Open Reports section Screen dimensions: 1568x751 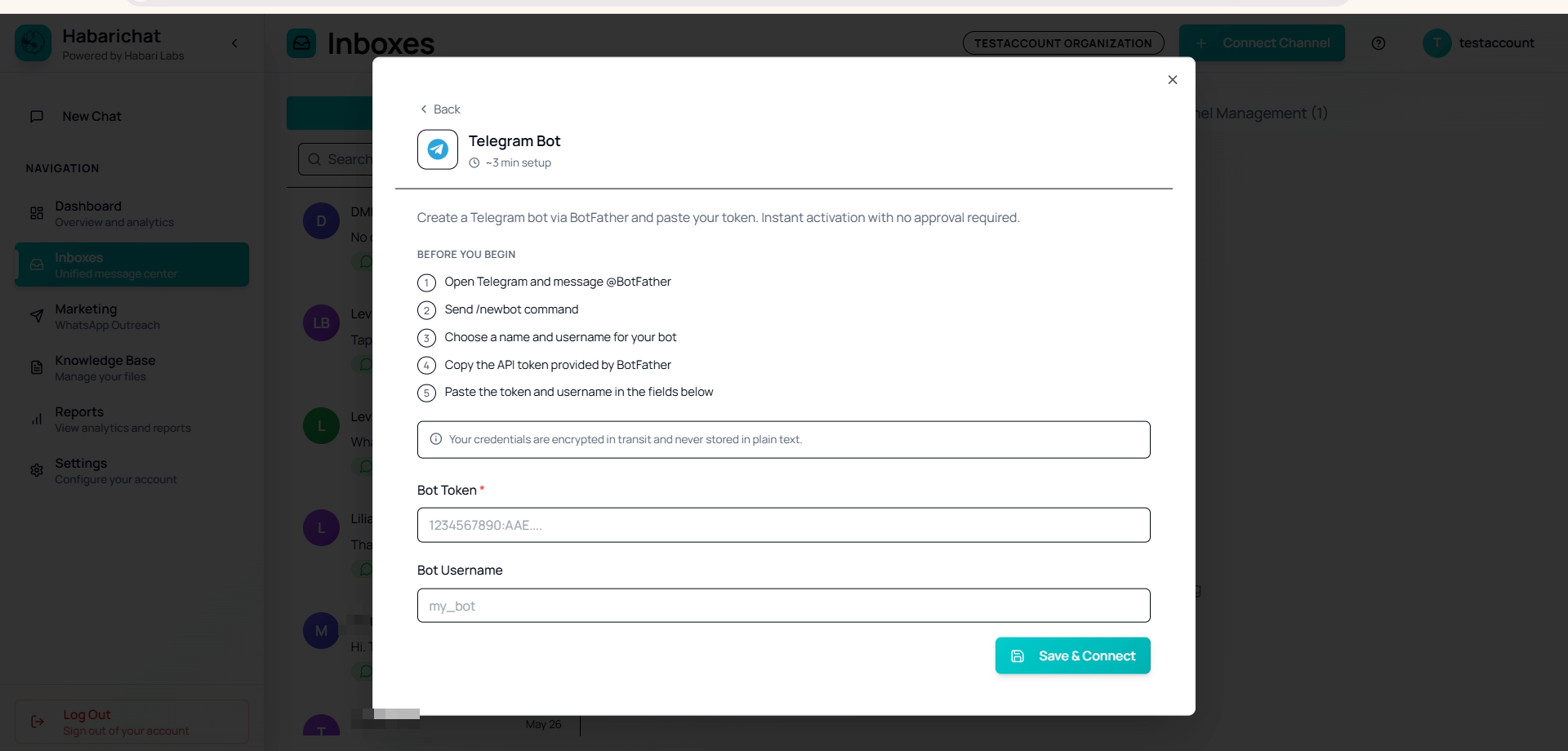click(x=131, y=420)
